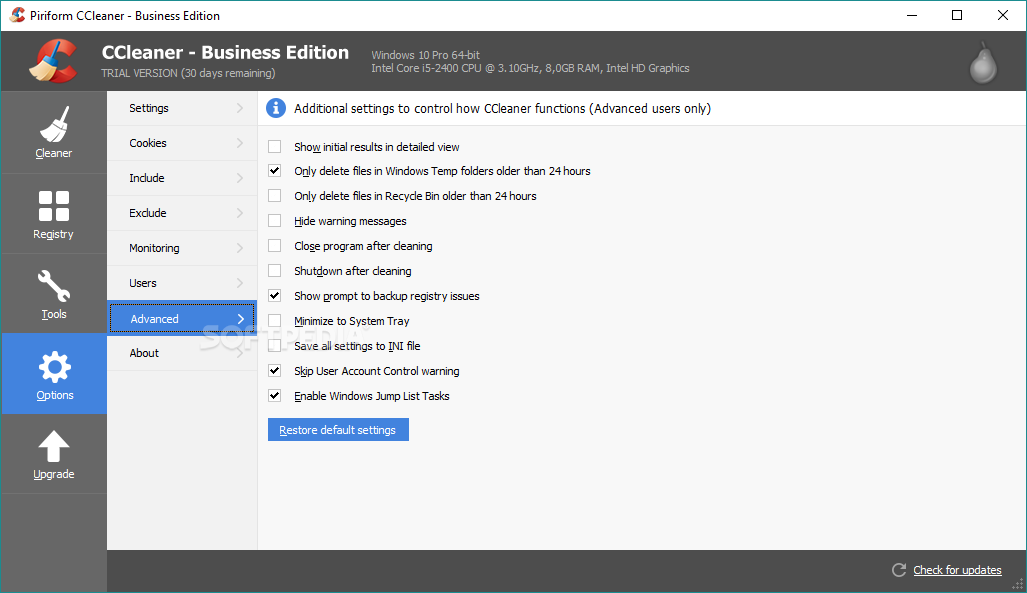Uncheck Show prompt to backup registry issues
Image resolution: width=1027 pixels, height=593 pixels.
click(274, 296)
